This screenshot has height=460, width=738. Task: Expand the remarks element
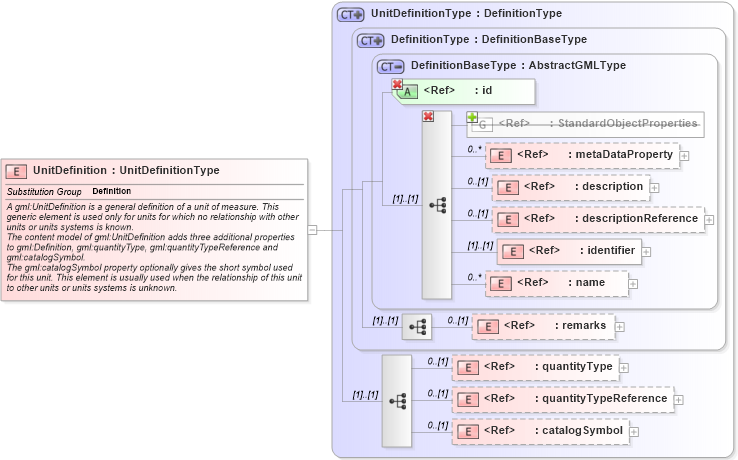tap(619, 327)
